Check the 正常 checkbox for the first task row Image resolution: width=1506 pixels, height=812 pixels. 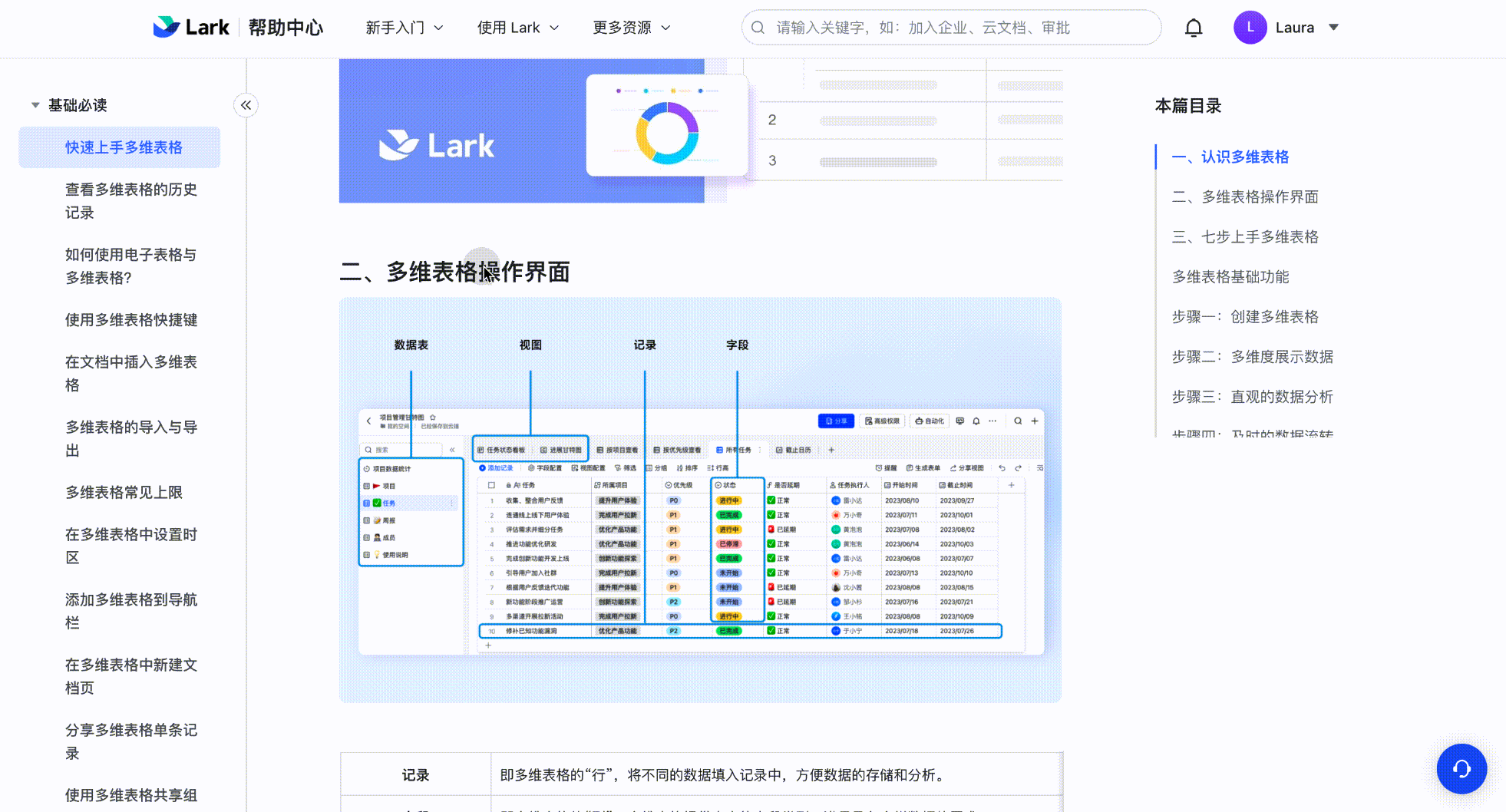[x=770, y=500]
